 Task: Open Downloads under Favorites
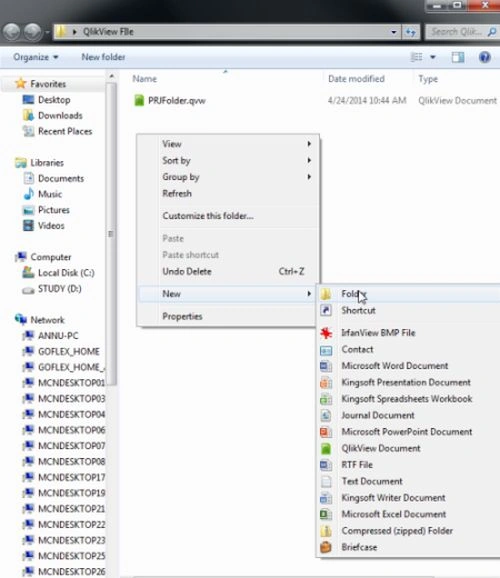[60, 116]
